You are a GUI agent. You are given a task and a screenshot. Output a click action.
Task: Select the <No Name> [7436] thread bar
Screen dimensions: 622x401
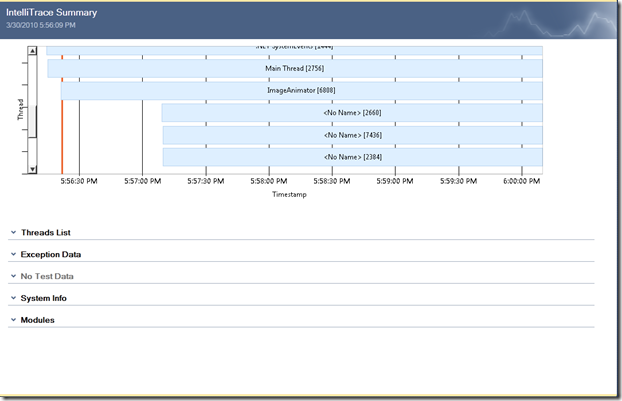pos(353,135)
